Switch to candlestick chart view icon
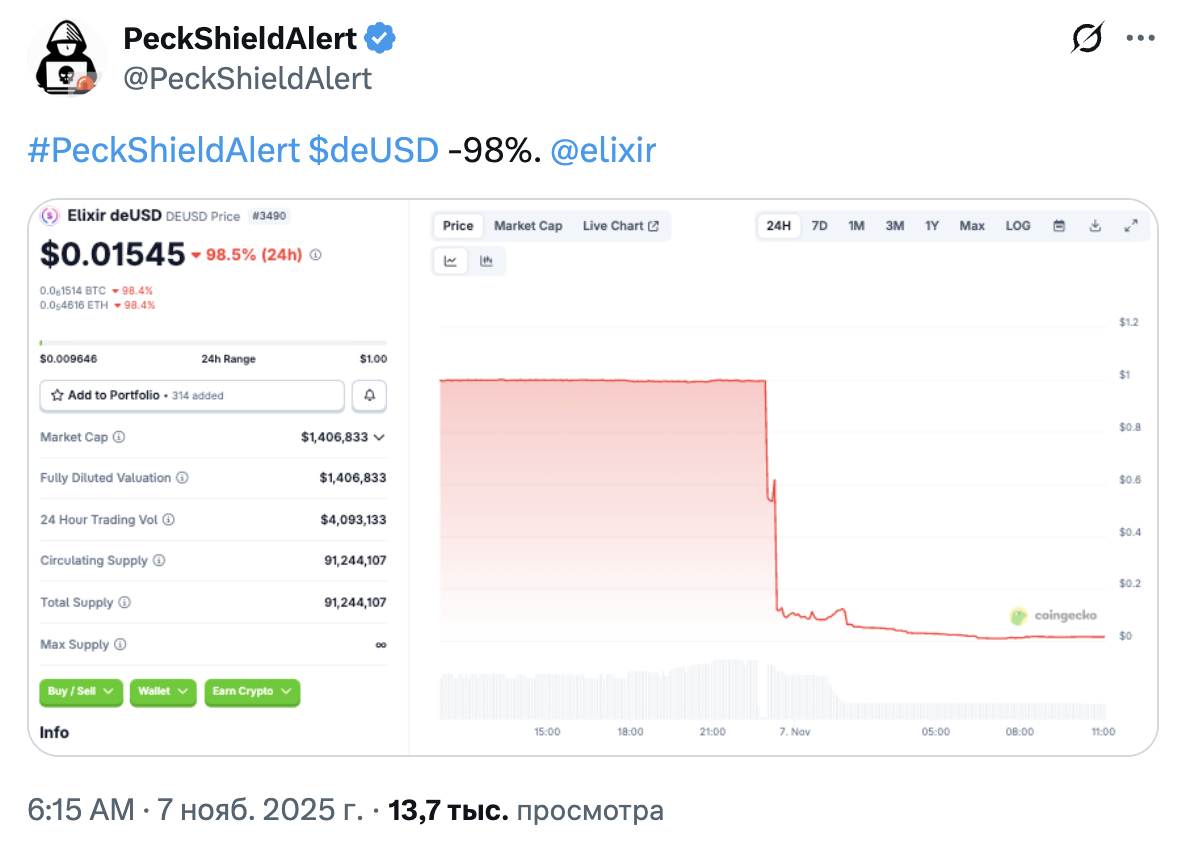The image size is (1190, 844). (x=485, y=260)
